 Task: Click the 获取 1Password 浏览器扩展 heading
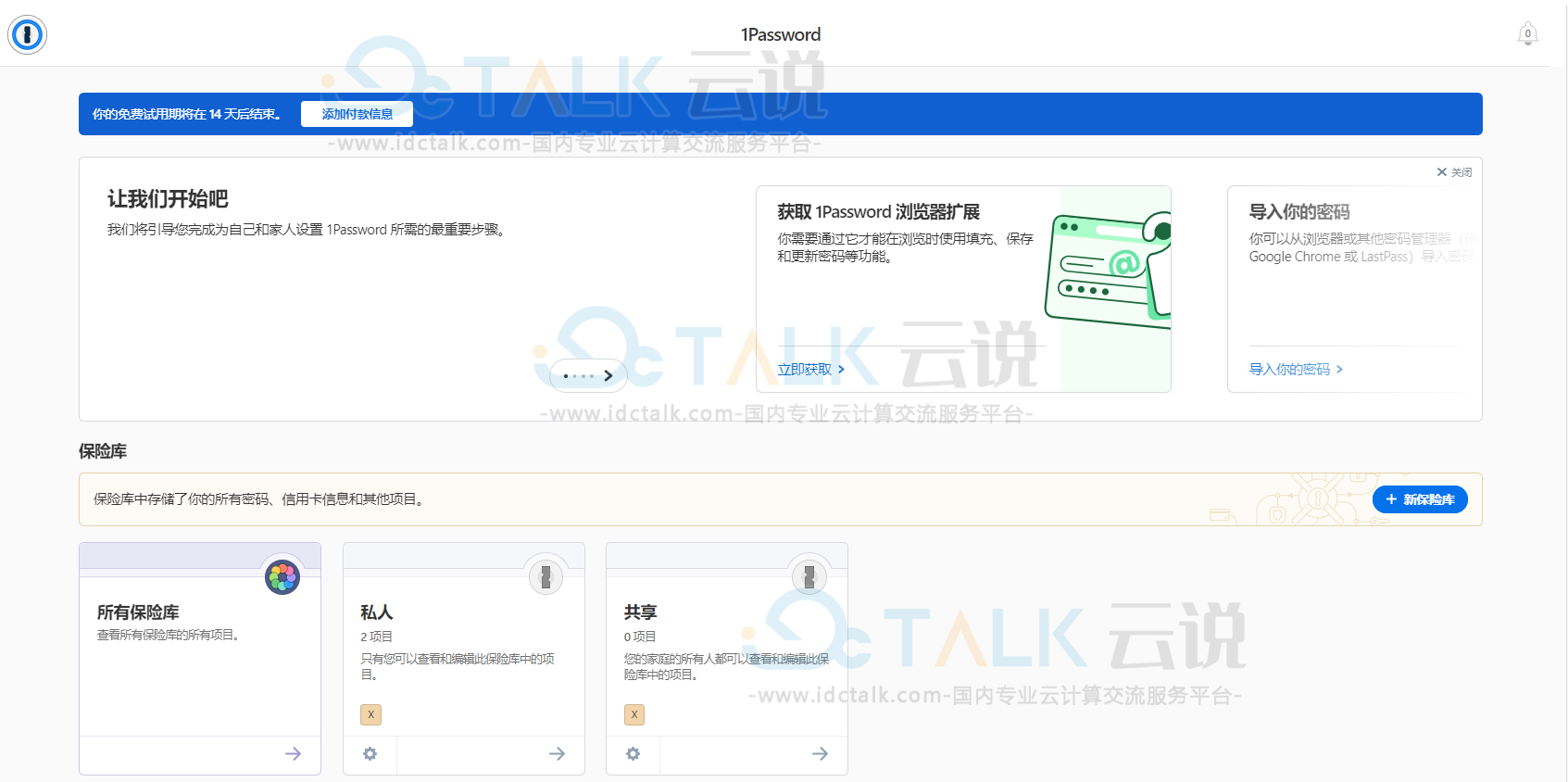pos(878,212)
